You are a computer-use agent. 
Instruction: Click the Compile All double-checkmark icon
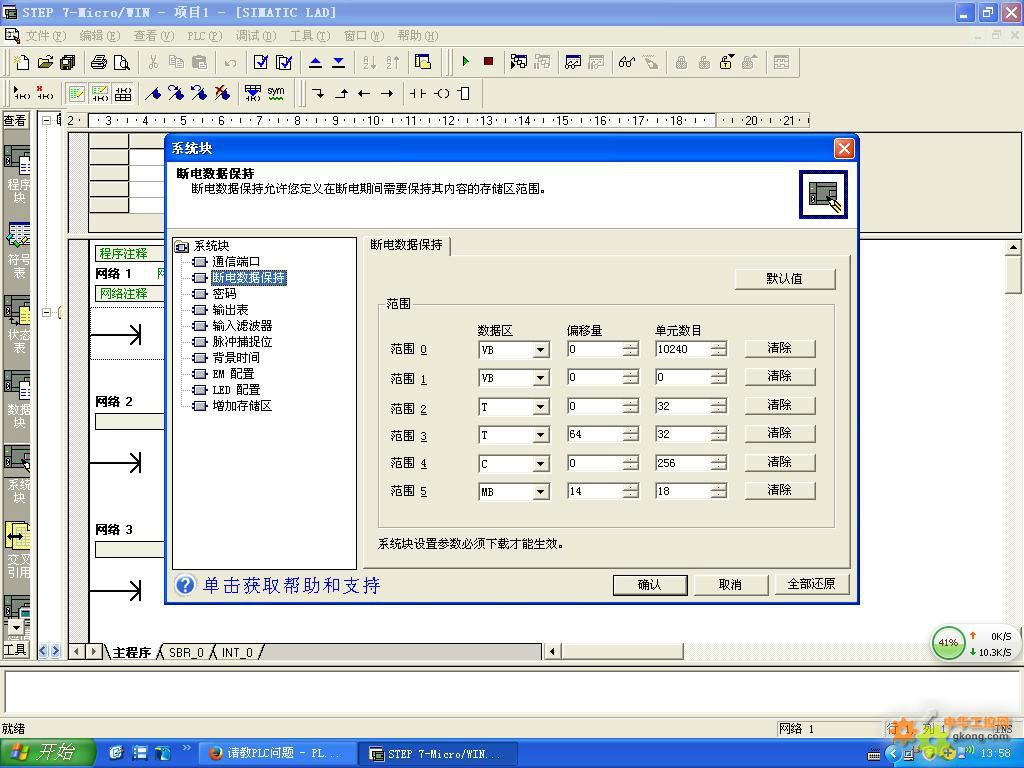(x=284, y=62)
